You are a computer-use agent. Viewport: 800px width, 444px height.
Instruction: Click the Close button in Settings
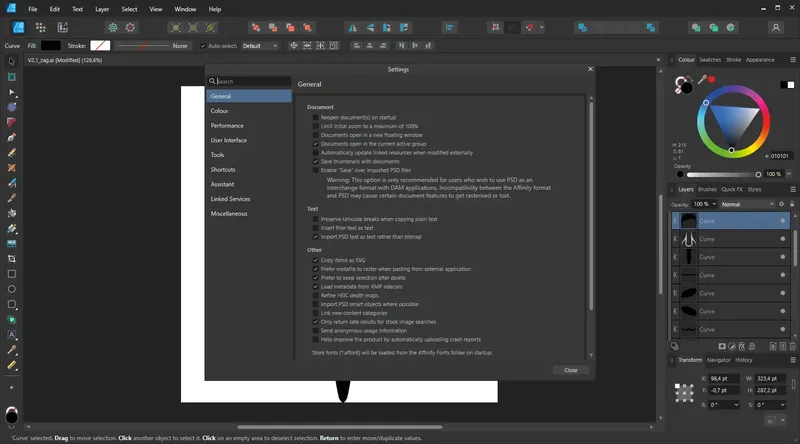(571, 370)
